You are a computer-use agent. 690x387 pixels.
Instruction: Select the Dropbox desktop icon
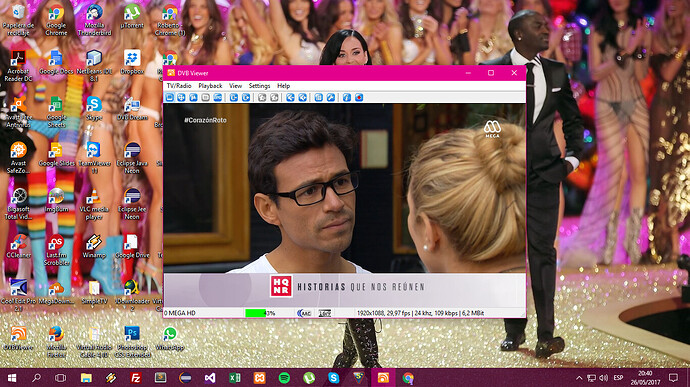[132, 63]
